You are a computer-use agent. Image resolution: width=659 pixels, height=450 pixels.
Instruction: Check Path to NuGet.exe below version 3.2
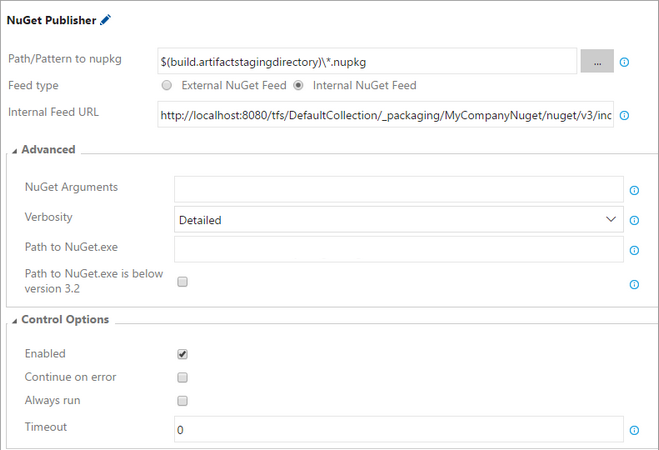(x=183, y=282)
